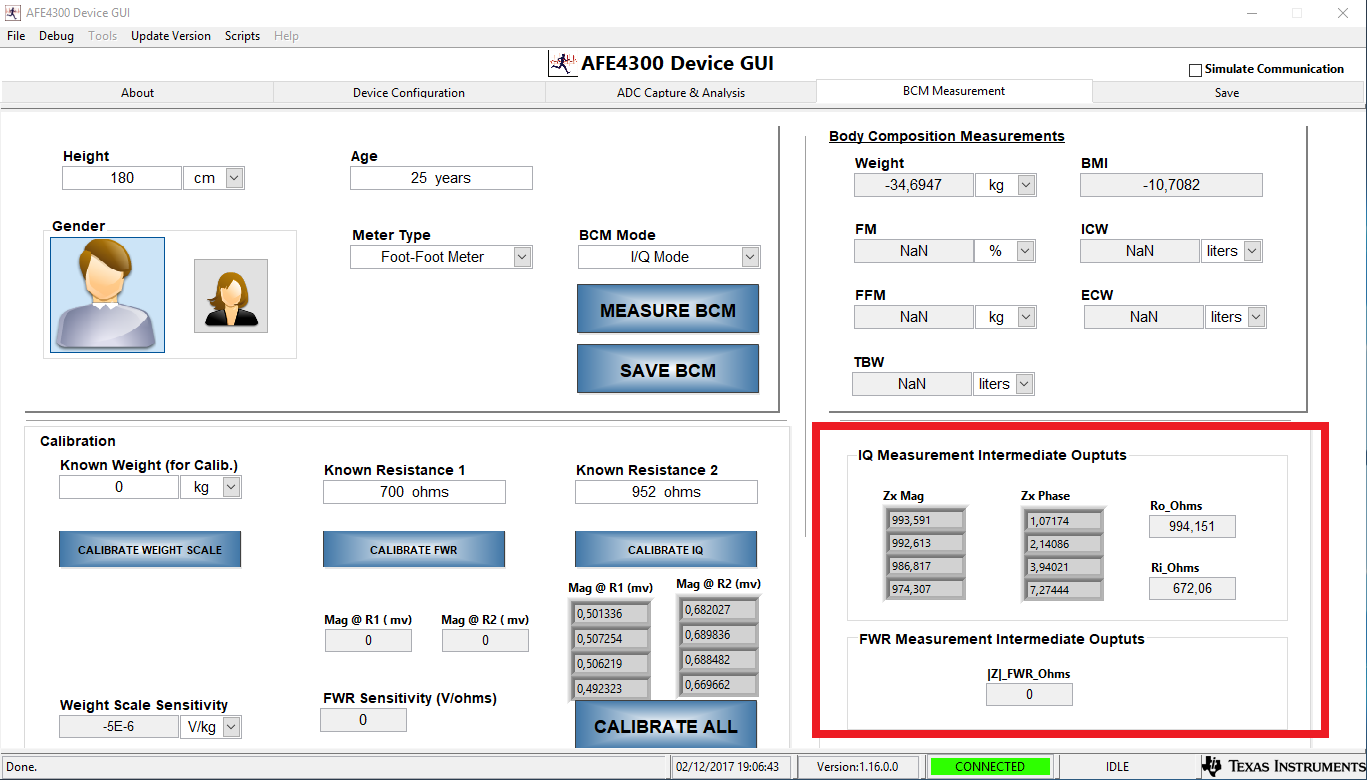Screen dimensions: 1367x780
Task: Click the TBW NaN value field
Action: [x=911, y=384]
